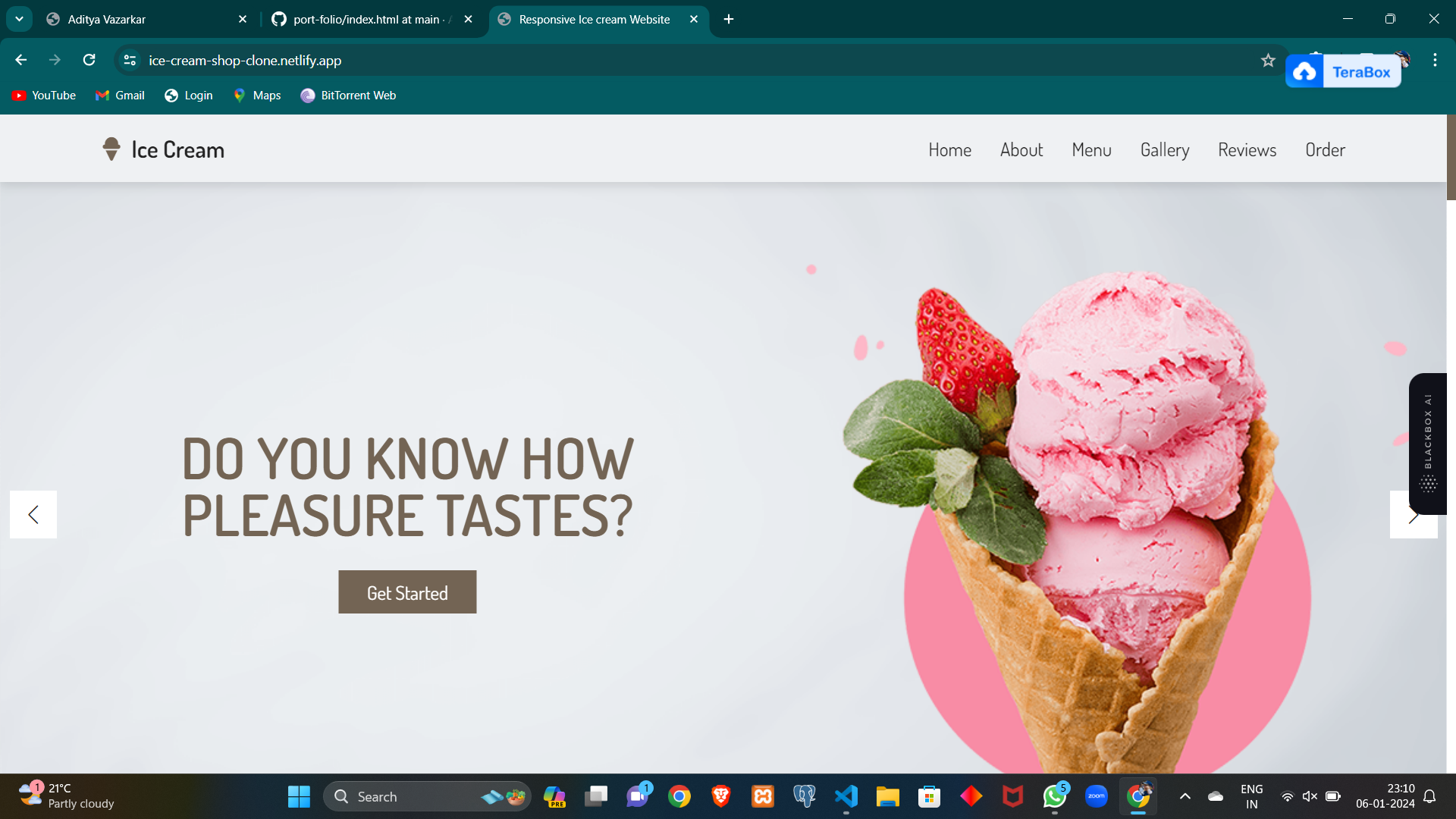The height and width of the screenshot is (819, 1456).
Task: Reload the page with the refresh icon
Action: click(x=89, y=60)
